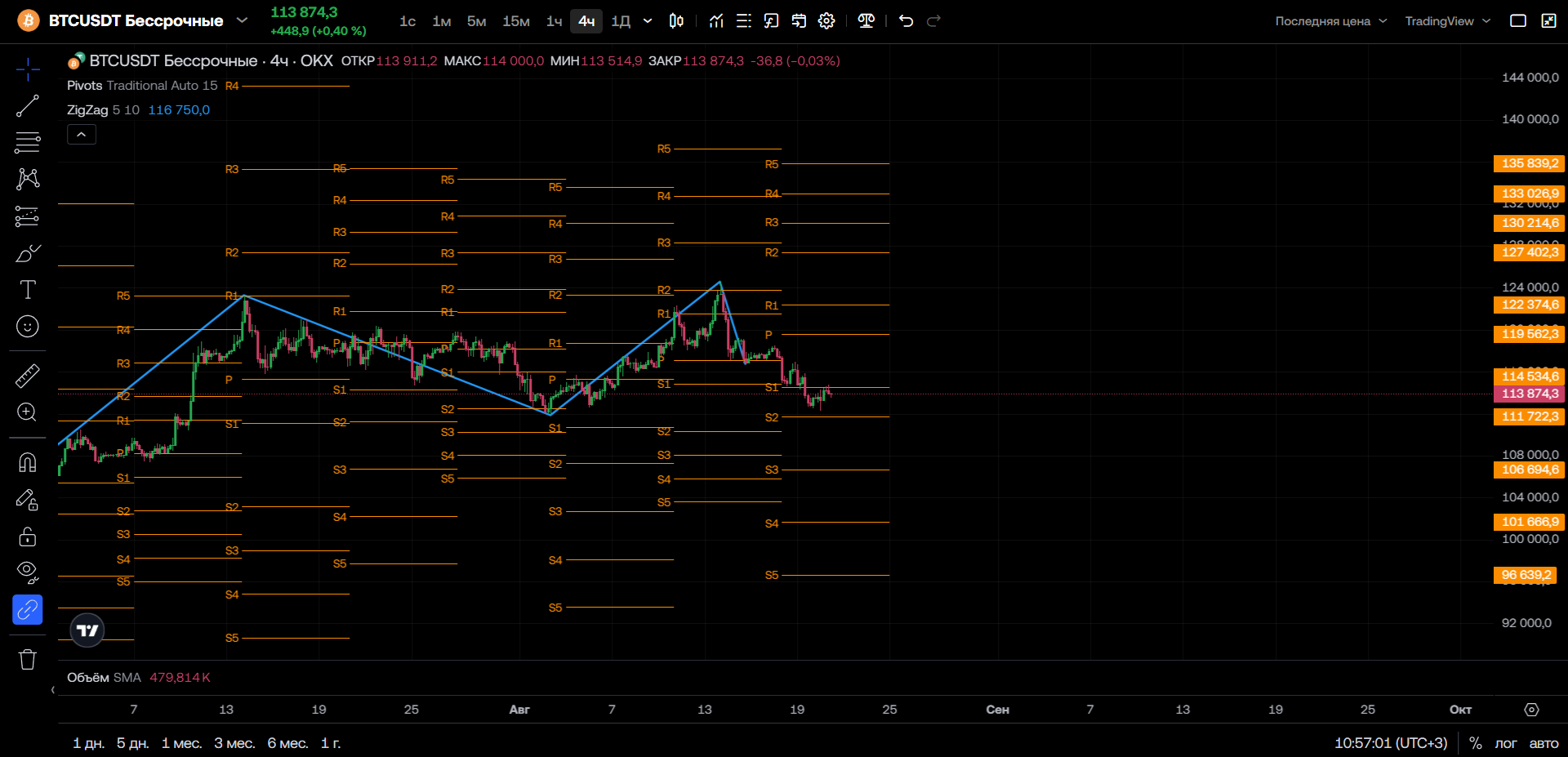The height and width of the screenshot is (757, 1568).
Task: Select the ruler measure tool
Action: tap(28, 376)
